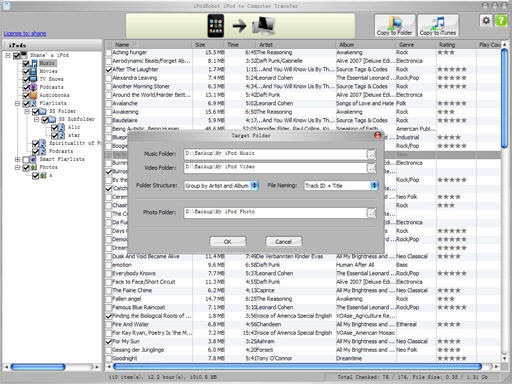
Task: Collapse the SS Subfolder node
Action: 36,119
